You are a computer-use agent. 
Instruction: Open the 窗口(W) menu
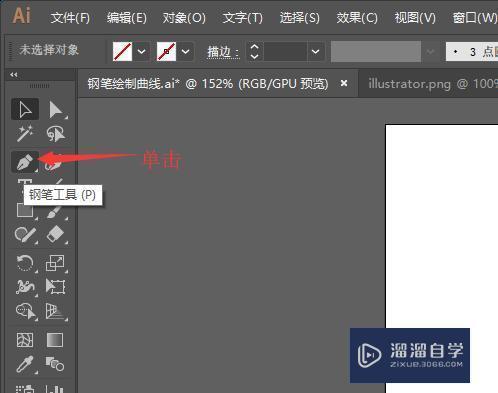point(475,18)
